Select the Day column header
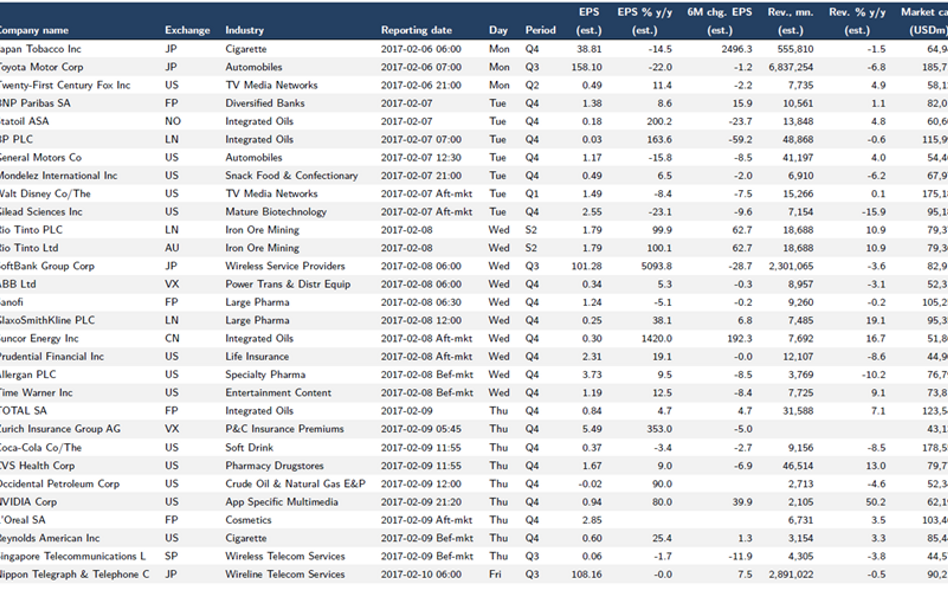This screenshot has width=948, height=593. coord(498,30)
